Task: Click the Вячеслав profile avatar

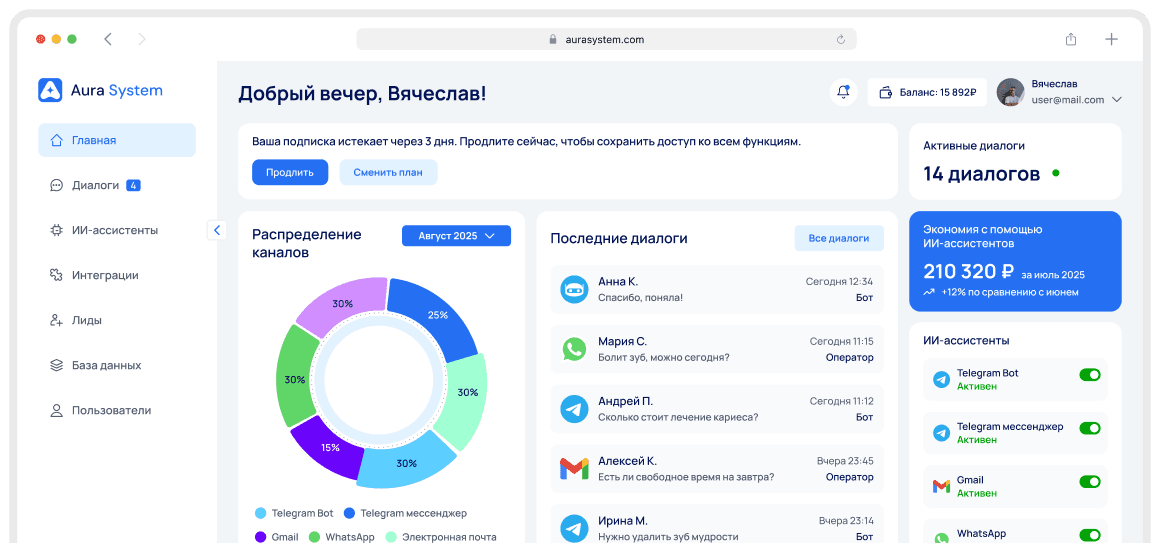Action: 1011,93
